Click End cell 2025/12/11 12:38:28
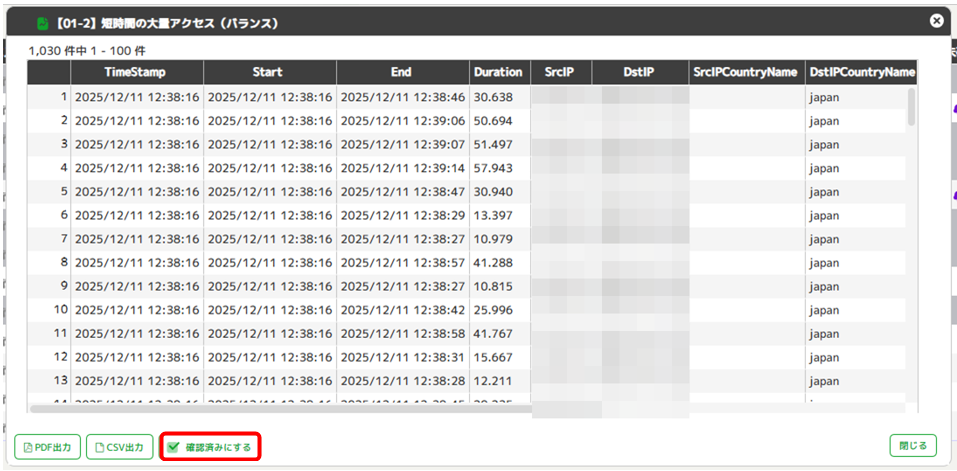This screenshot has width=957, height=471. click(x=403, y=381)
